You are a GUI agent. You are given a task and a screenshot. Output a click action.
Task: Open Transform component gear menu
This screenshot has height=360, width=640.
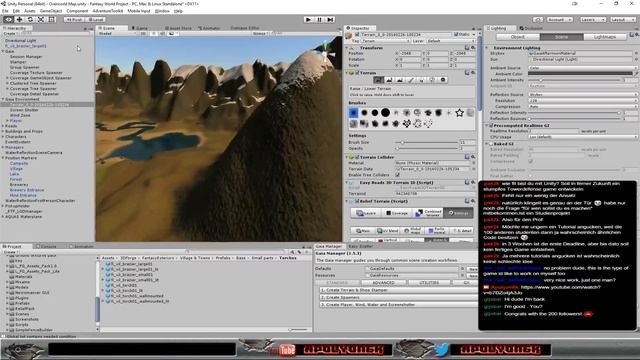click(x=473, y=48)
